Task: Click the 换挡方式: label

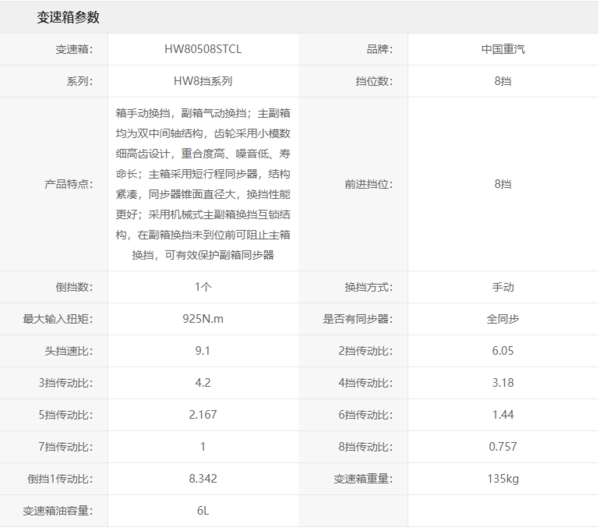Action: coord(368,287)
